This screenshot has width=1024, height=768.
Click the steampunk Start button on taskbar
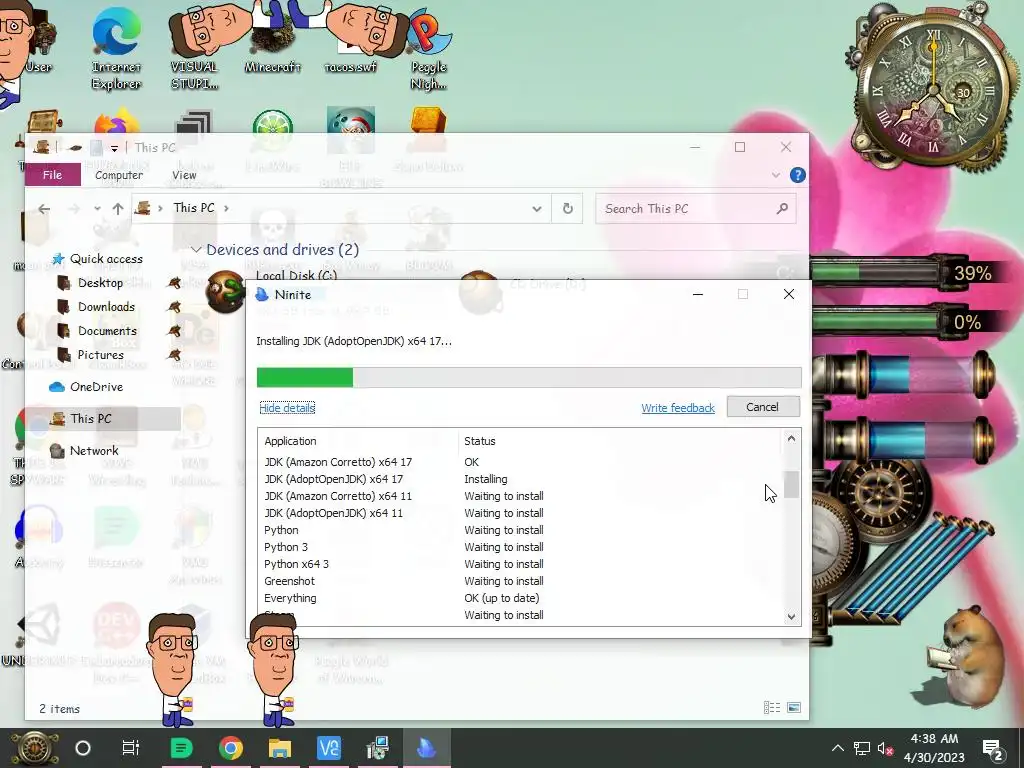tap(35, 748)
